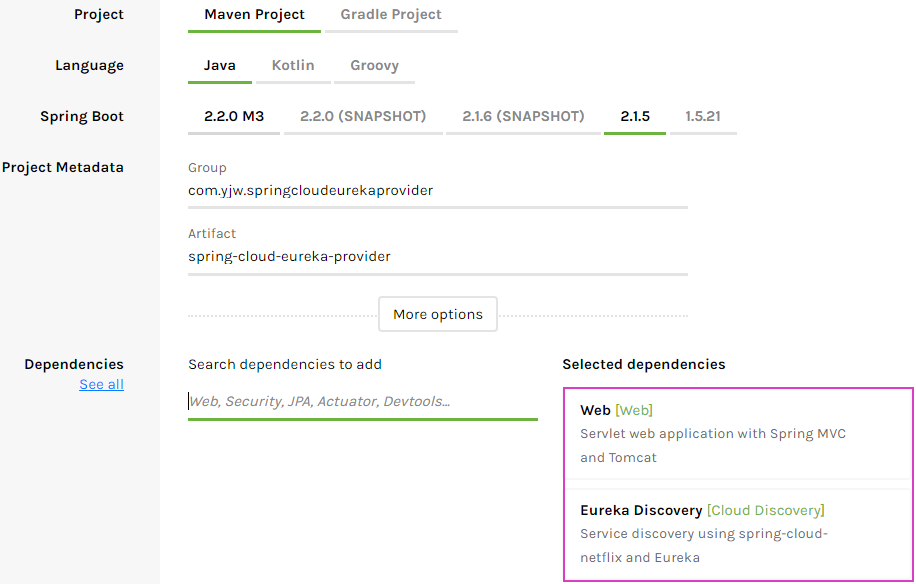This screenshot has height=584, width=916.
Task: Focus the dependency search box
Action: pyautogui.click(x=363, y=402)
